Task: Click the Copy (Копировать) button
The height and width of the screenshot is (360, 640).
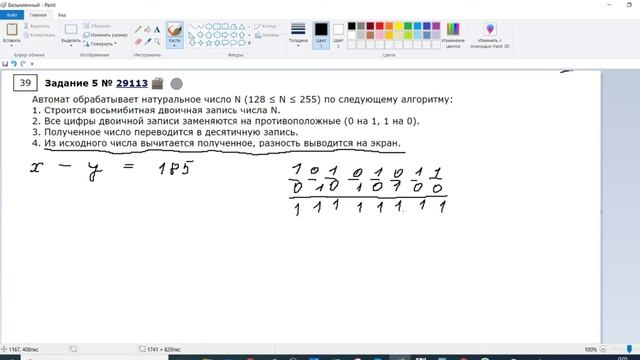Action: tap(39, 35)
